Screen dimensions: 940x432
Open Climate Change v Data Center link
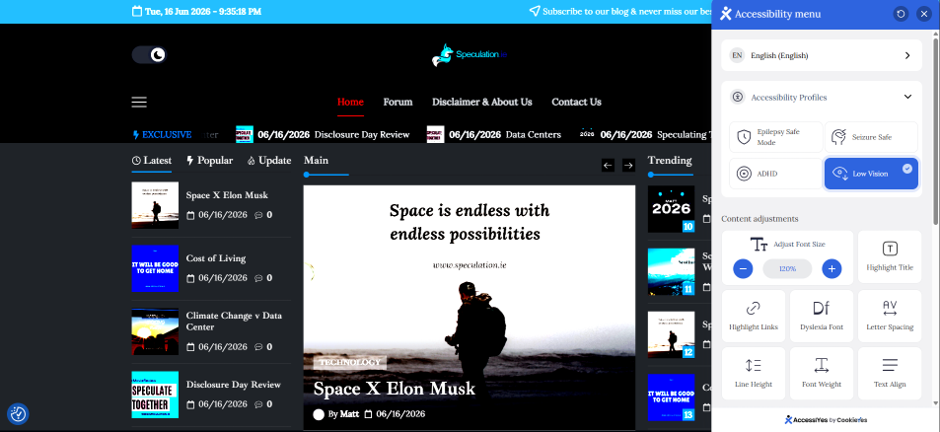click(234, 321)
